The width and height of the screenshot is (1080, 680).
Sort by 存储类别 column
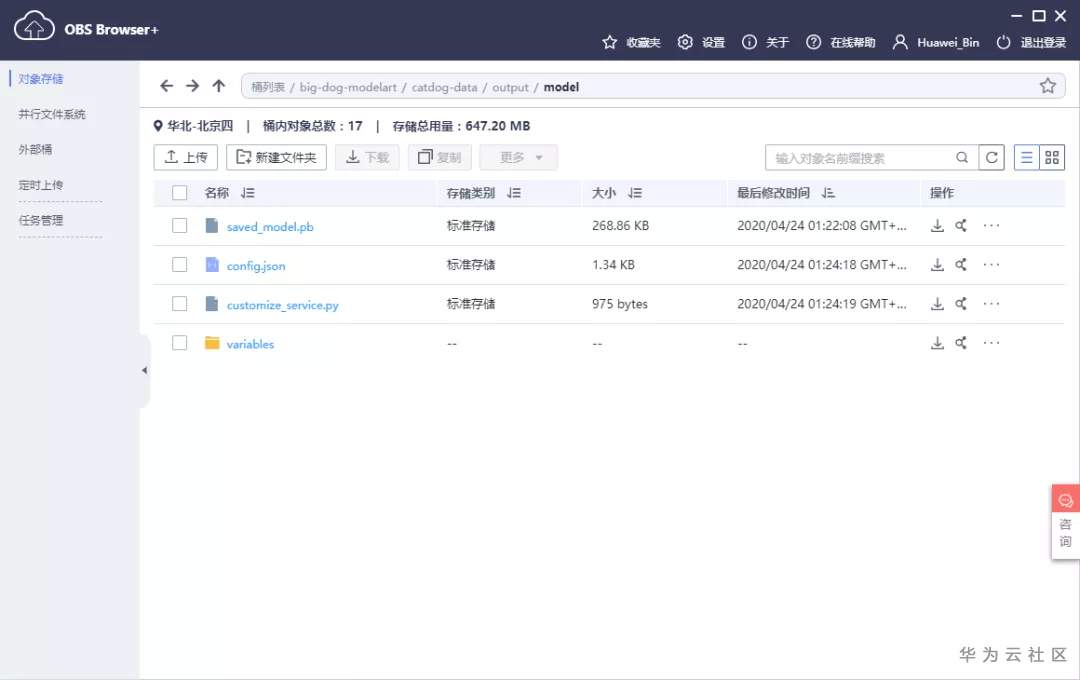click(x=514, y=194)
